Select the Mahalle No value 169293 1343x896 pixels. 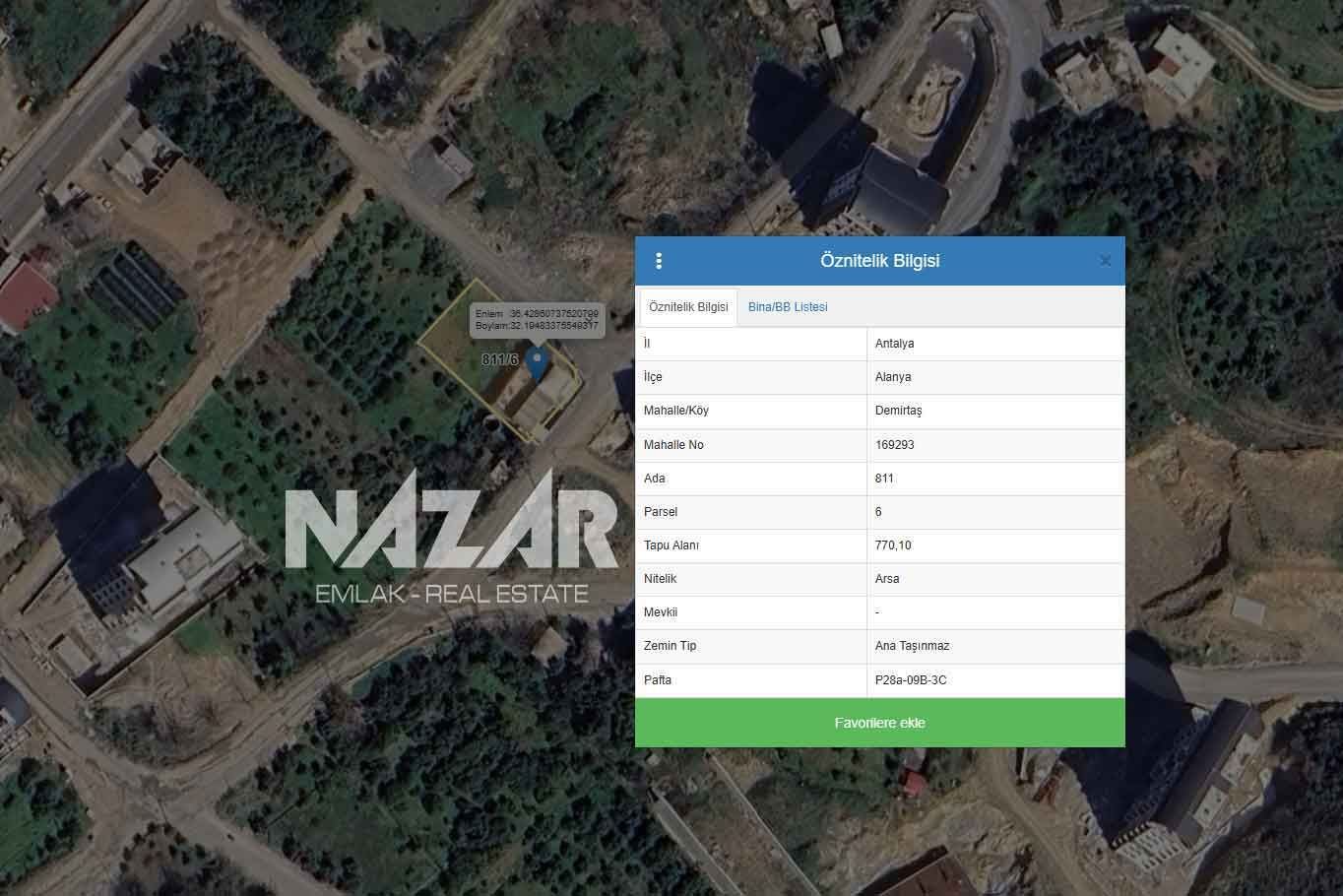coord(895,445)
